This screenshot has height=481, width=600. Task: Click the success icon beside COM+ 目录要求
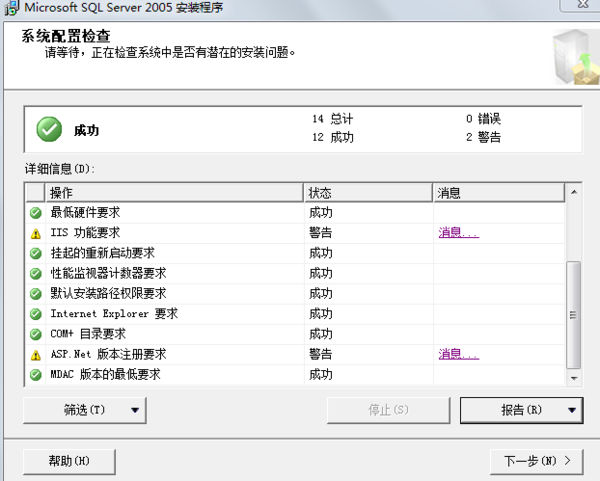coord(36,334)
